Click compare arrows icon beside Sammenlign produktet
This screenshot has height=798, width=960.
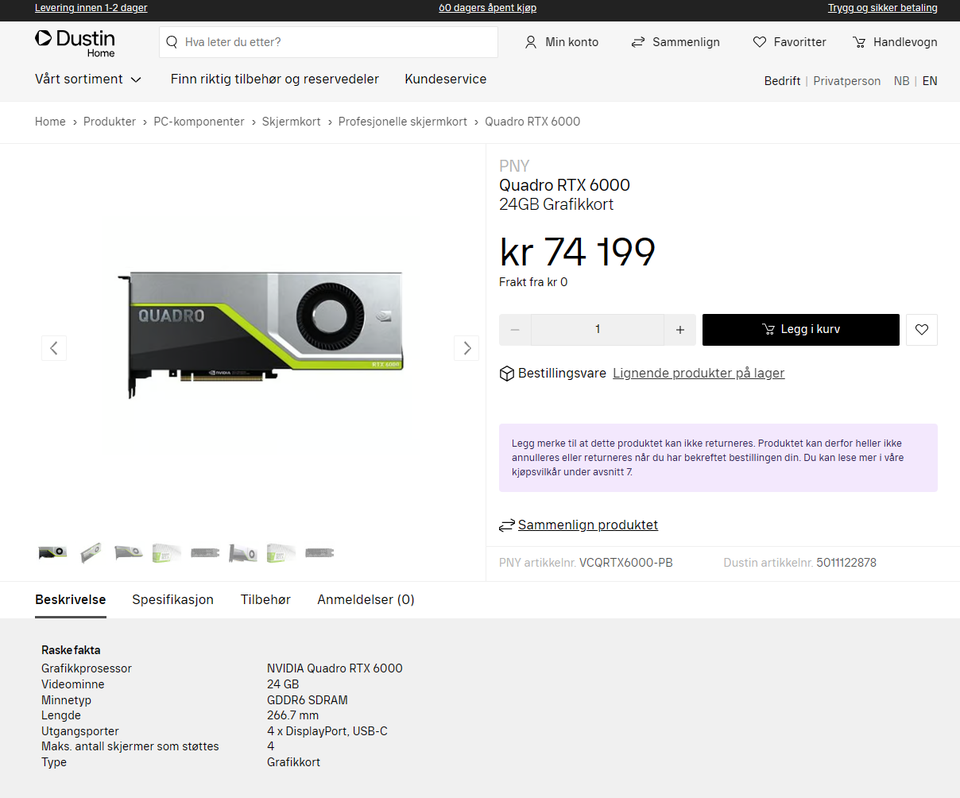pos(506,525)
